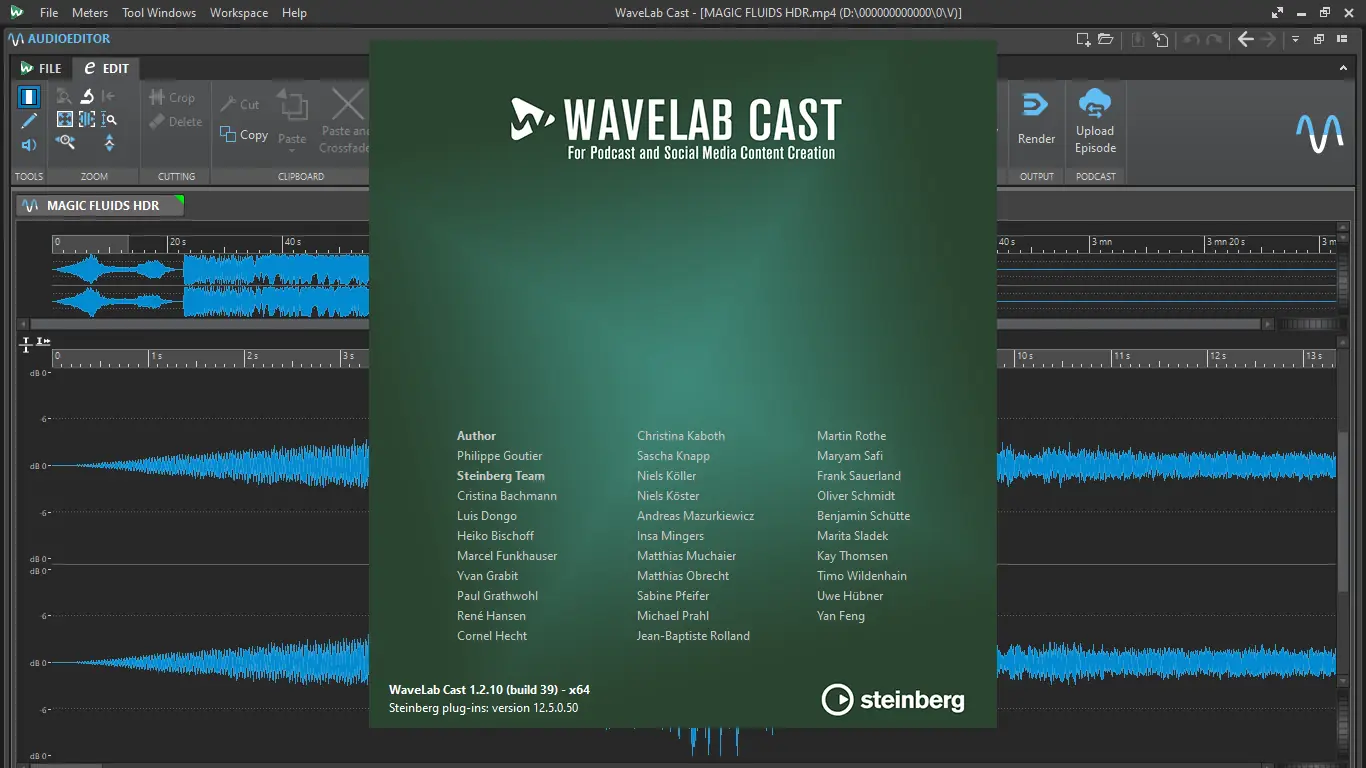Navigate forward with right arrow
1366x768 pixels.
tap(1268, 40)
